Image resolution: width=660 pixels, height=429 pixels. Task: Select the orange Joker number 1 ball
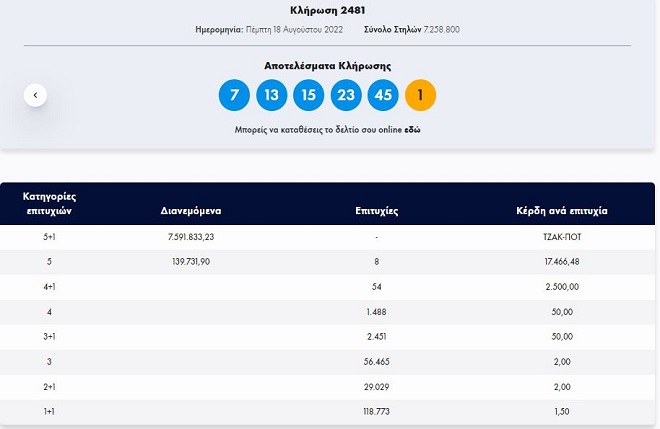click(420, 95)
